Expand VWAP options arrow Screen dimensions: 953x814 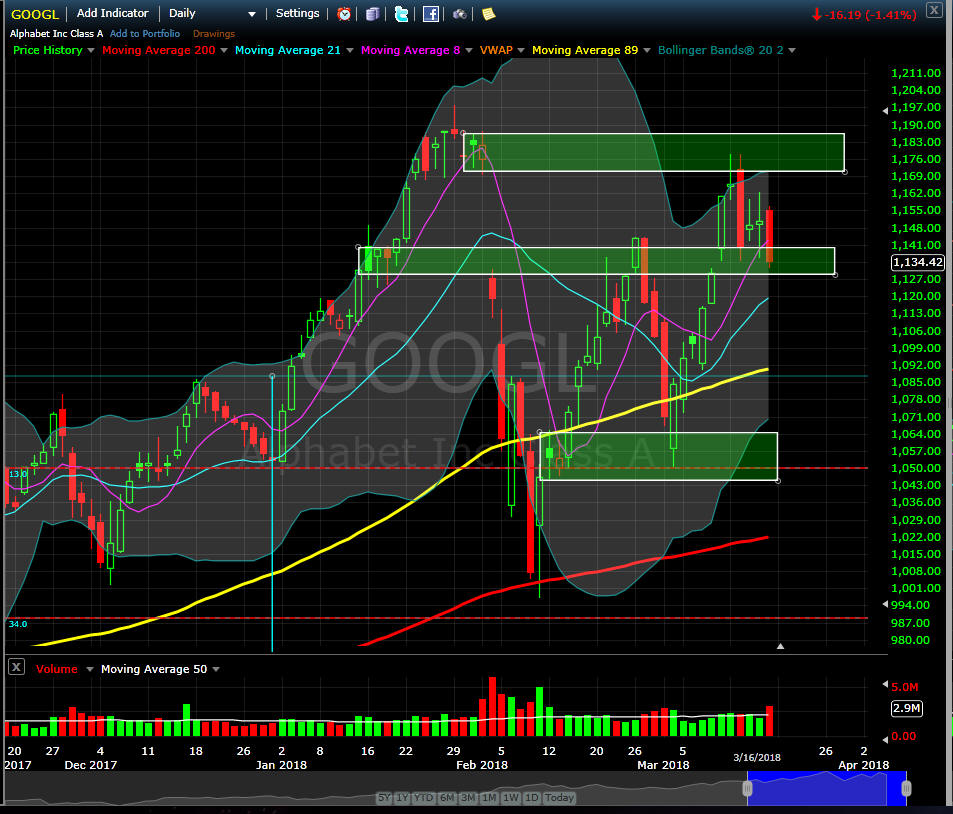click(521, 50)
